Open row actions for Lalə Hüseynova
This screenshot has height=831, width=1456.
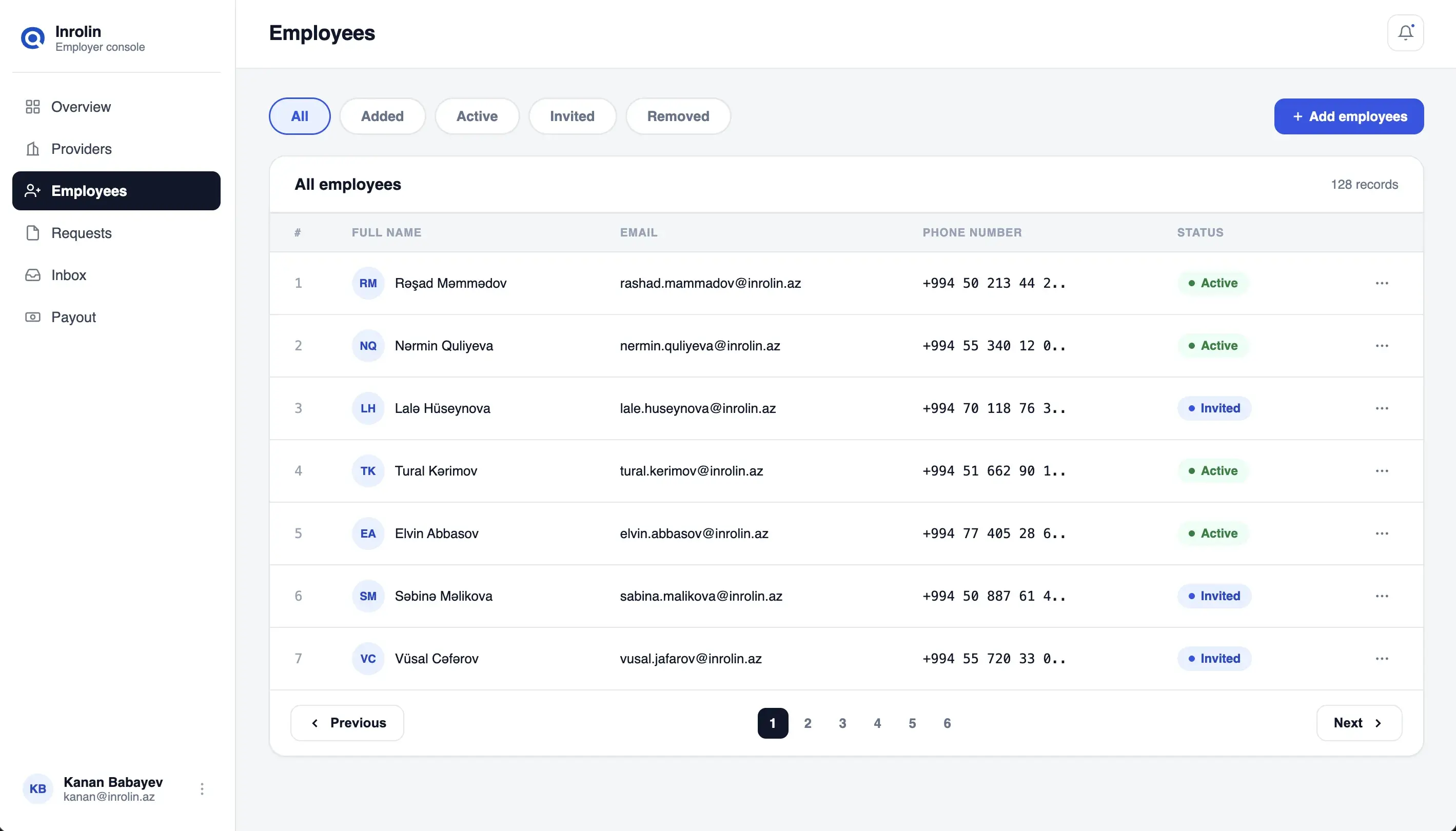1382,408
